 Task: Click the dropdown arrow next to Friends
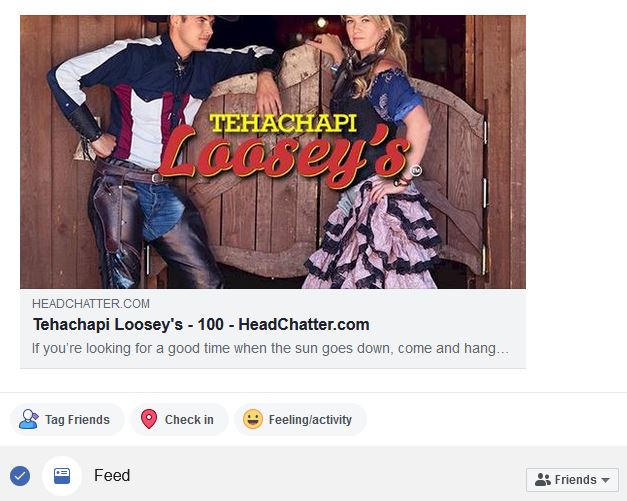[x=605, y=480]
